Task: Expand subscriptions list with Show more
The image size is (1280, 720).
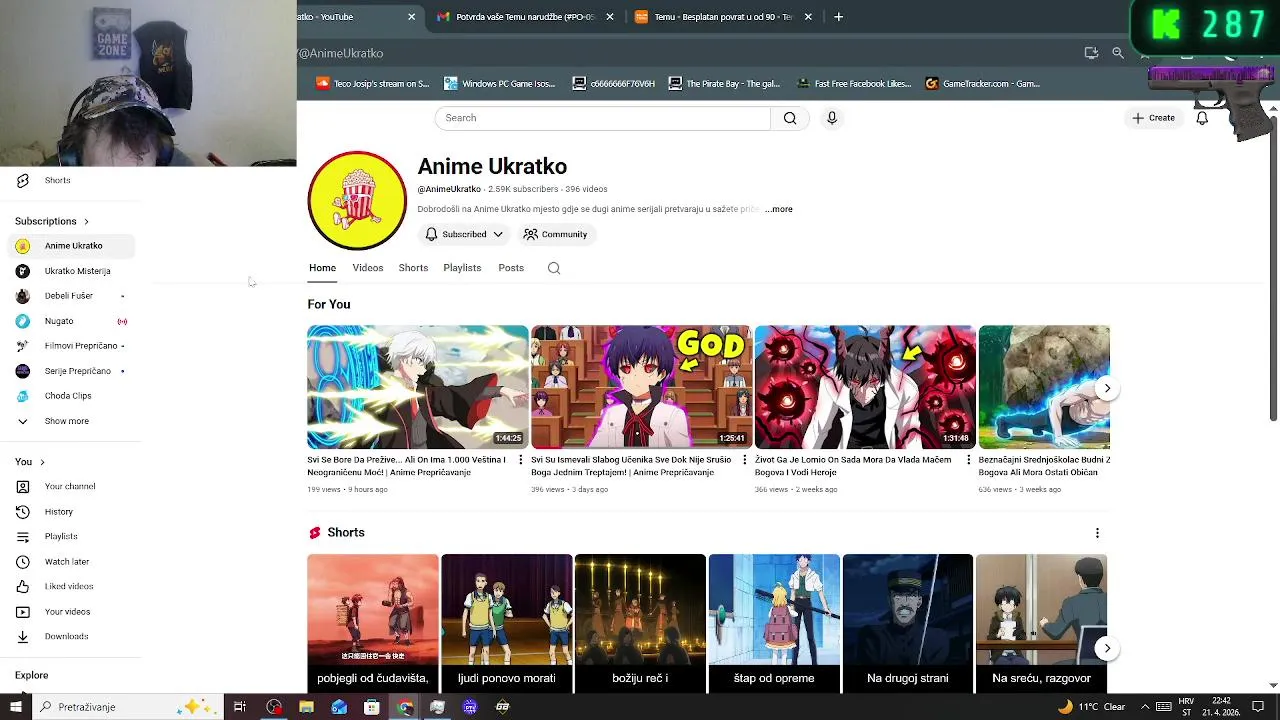Action: click(x=70, y=421)
